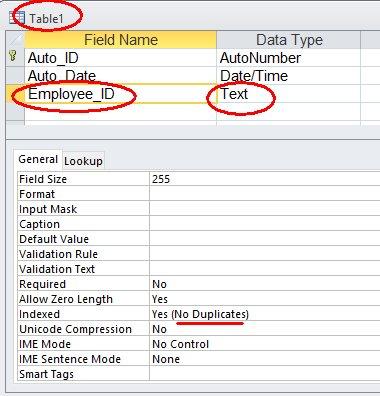Image resolution: width=380 pixels, height=396 pixels.
Task: Click the Auto_ID field name cell
Action: (x=121, y=58)
